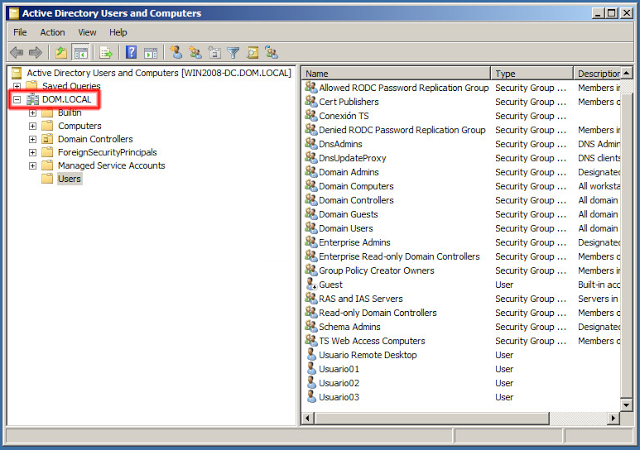Expand the Managed Service Accounts container
This screenshot has height=450, width=640.
pos(32,166)
